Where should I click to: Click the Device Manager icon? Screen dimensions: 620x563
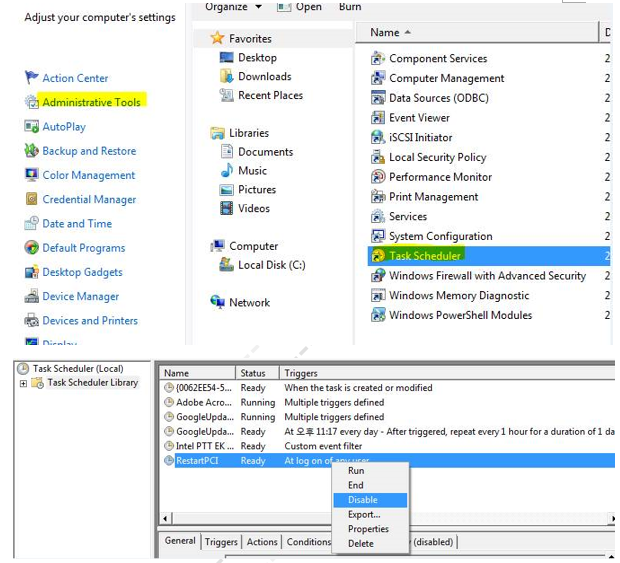point(32,297)
